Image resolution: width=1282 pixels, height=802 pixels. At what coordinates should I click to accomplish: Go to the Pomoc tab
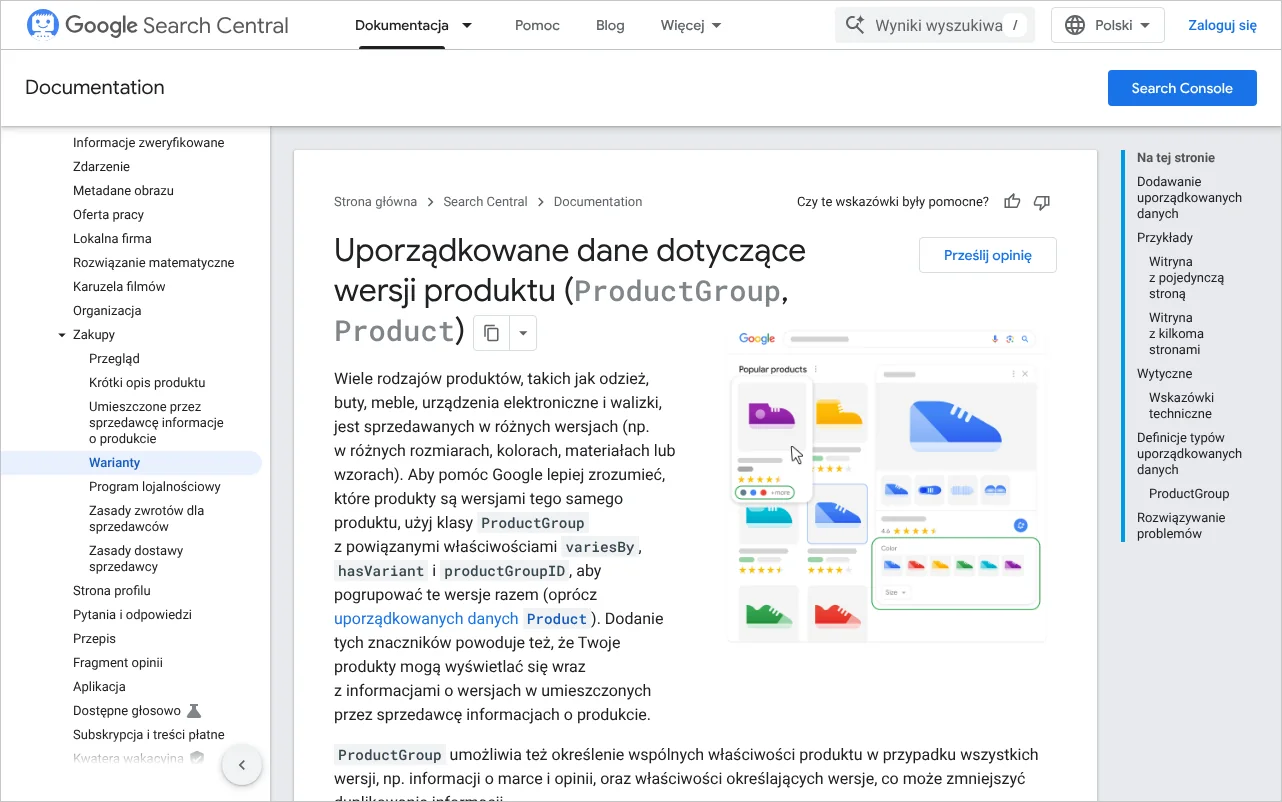(x=537, y=25)
